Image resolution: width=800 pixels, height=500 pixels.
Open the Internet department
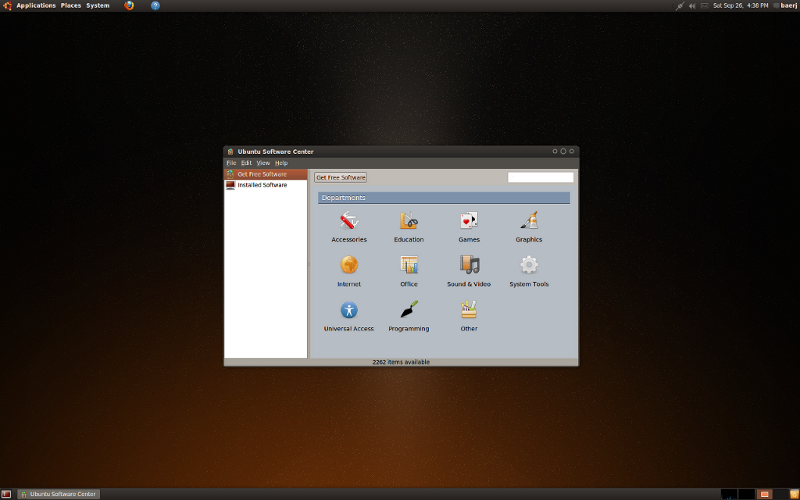pyautogui.click(x=349, y=271)
